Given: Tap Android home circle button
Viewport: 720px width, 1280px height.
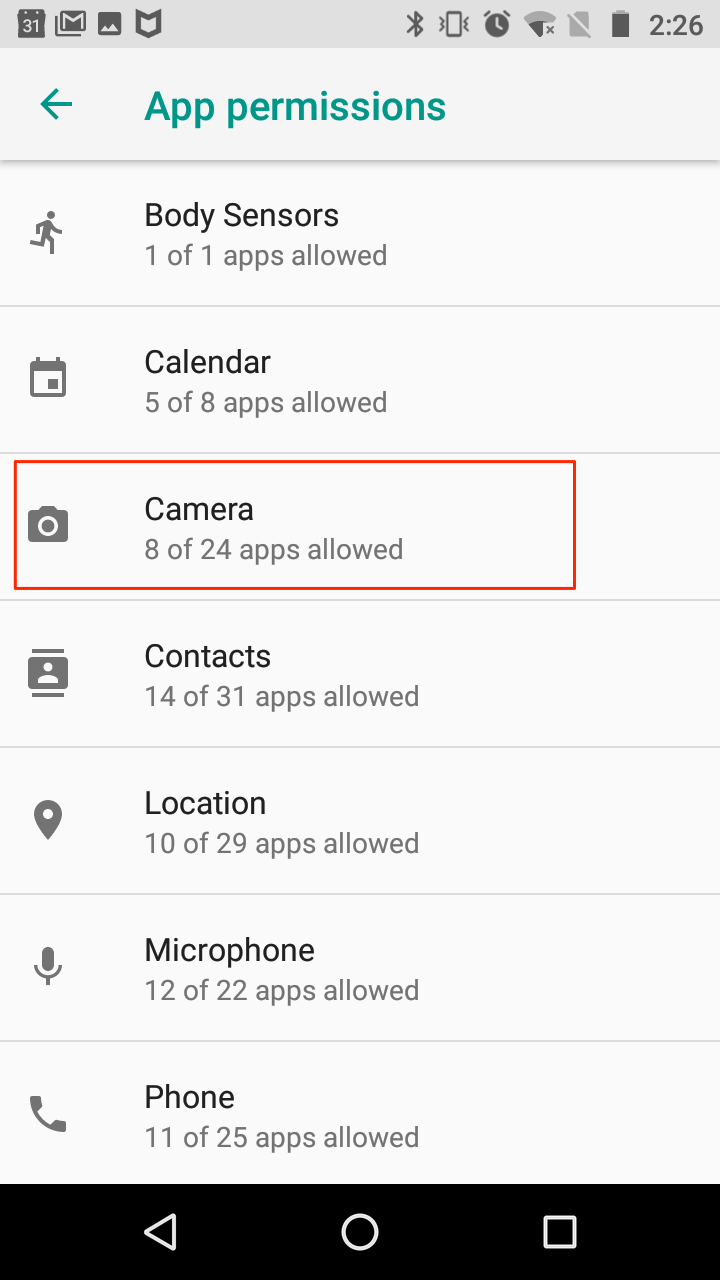Looking at the screenshot, I should pos(360,1232).
